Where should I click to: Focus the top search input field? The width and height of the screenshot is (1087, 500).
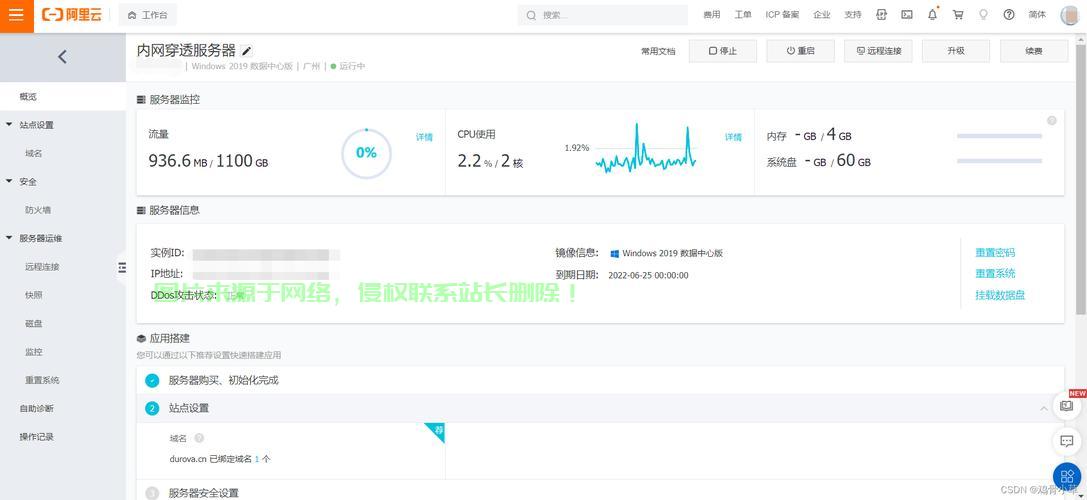(x=602, y=15)
